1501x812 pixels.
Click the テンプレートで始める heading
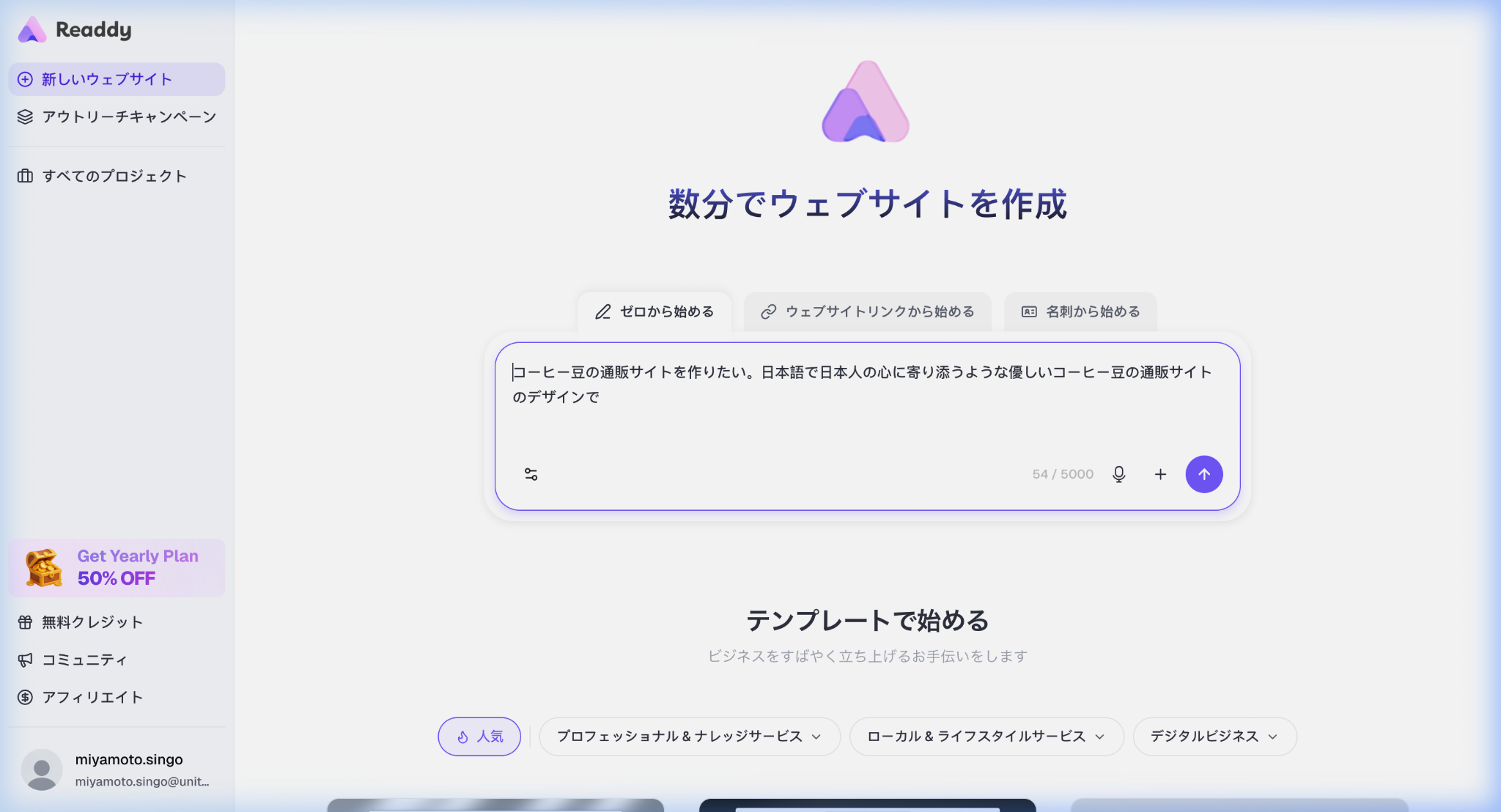(867, 621)
